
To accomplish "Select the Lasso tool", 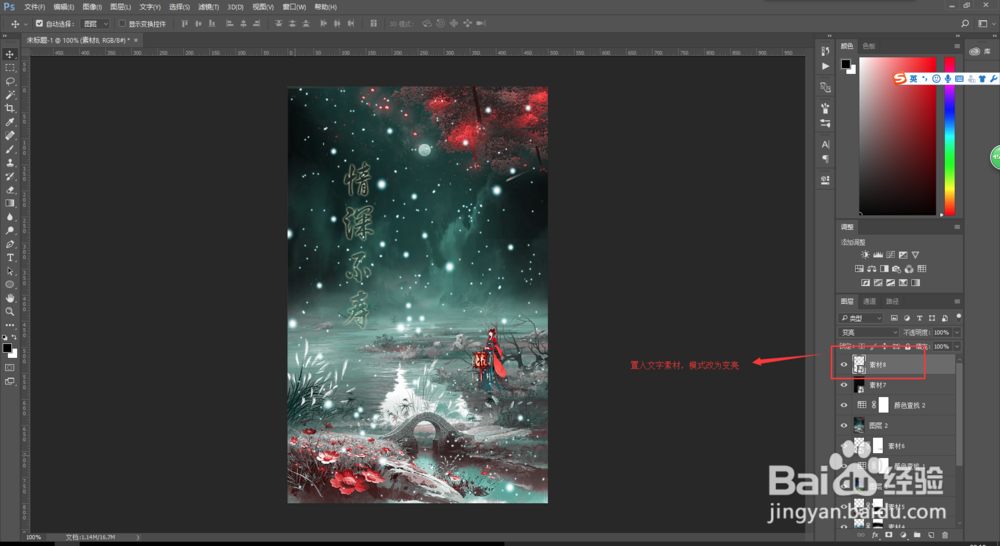I will coord(10,81).
